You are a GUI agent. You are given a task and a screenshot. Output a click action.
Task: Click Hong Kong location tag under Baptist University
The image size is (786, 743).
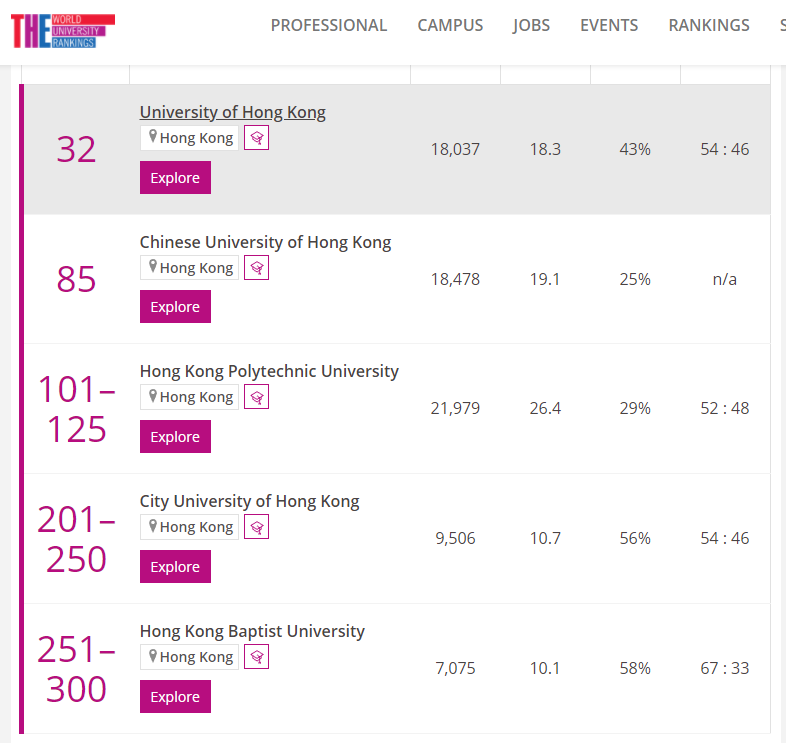pos(189,657)
